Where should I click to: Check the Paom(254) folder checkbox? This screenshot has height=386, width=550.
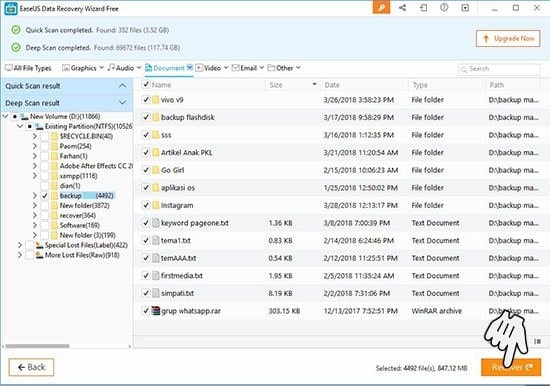45,146
